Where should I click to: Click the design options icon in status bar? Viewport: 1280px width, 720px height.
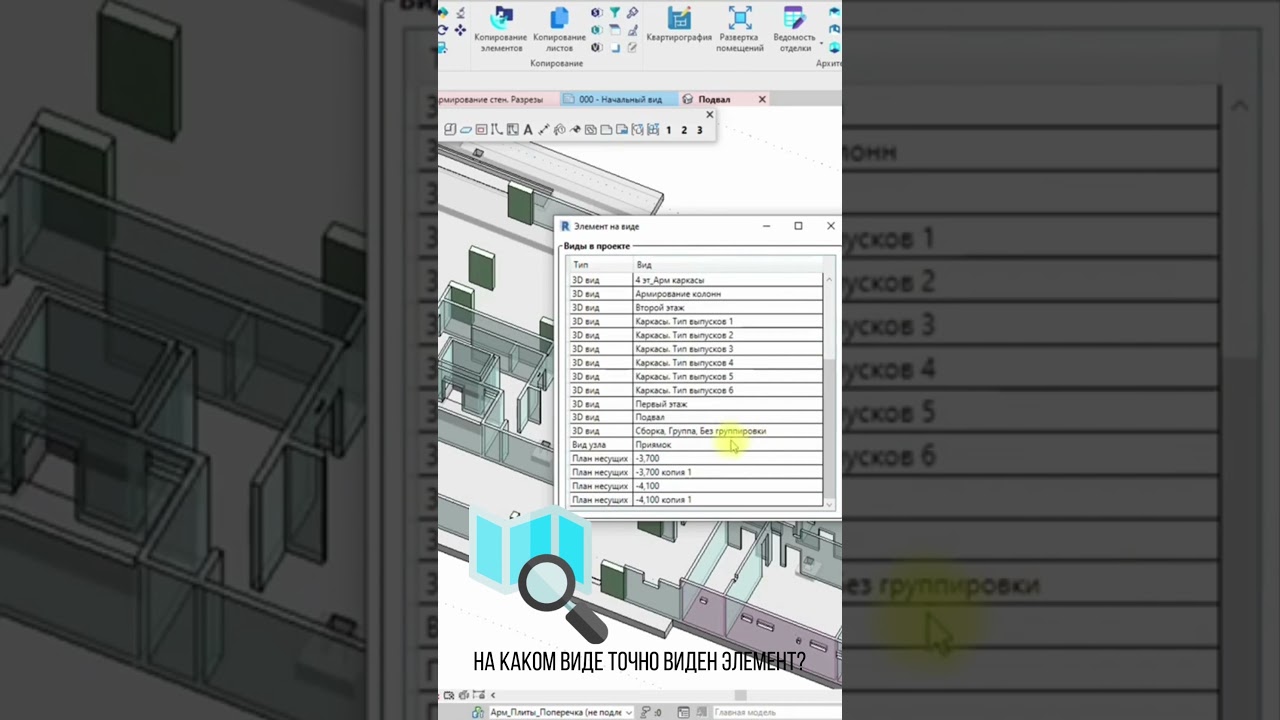coord(683,712)
